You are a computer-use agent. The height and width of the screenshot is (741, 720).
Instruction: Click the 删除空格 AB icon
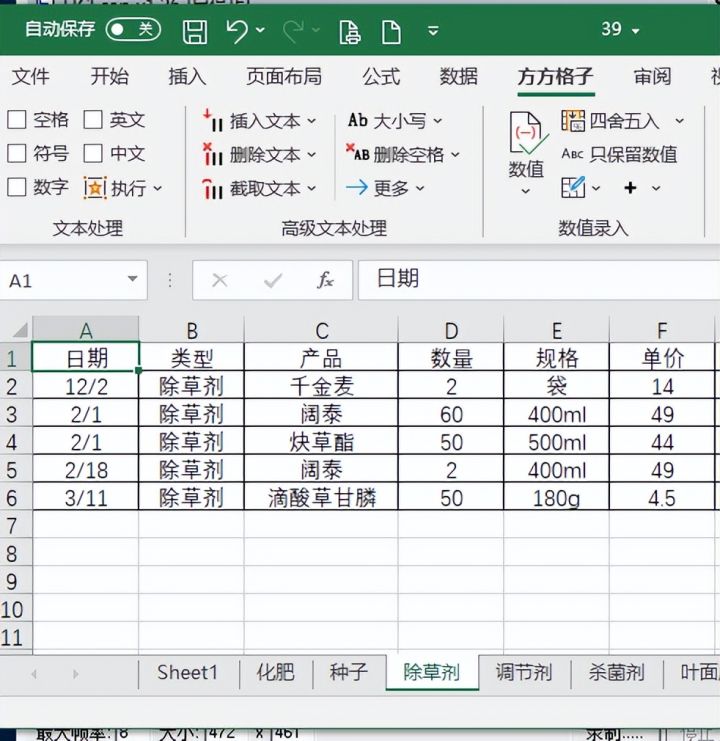[x=358, y=153]
